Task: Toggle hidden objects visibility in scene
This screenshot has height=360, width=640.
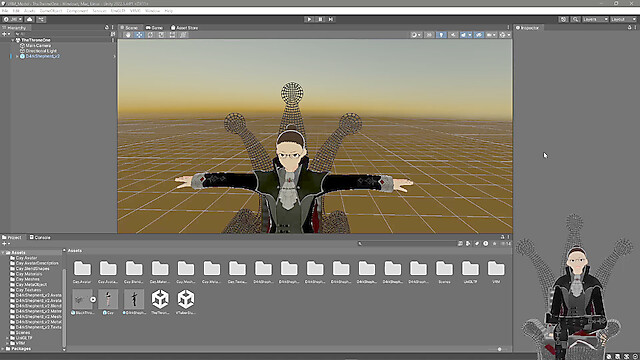Action: point(478,35)
